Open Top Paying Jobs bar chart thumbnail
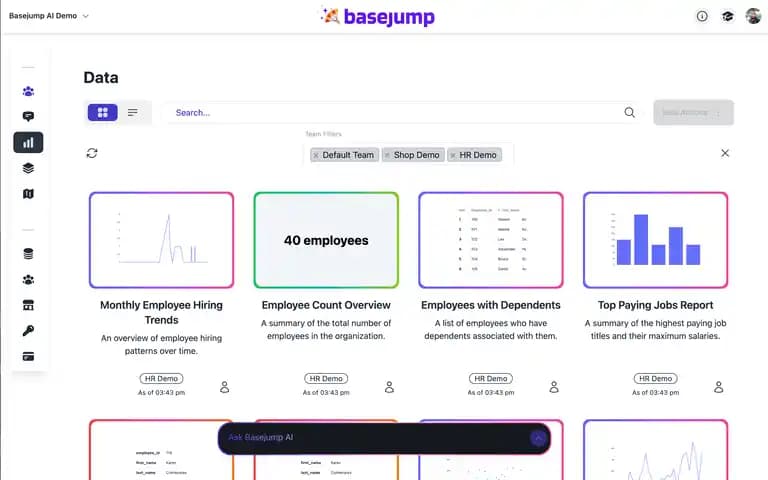768x480 pixels. [x=655, y=240]
